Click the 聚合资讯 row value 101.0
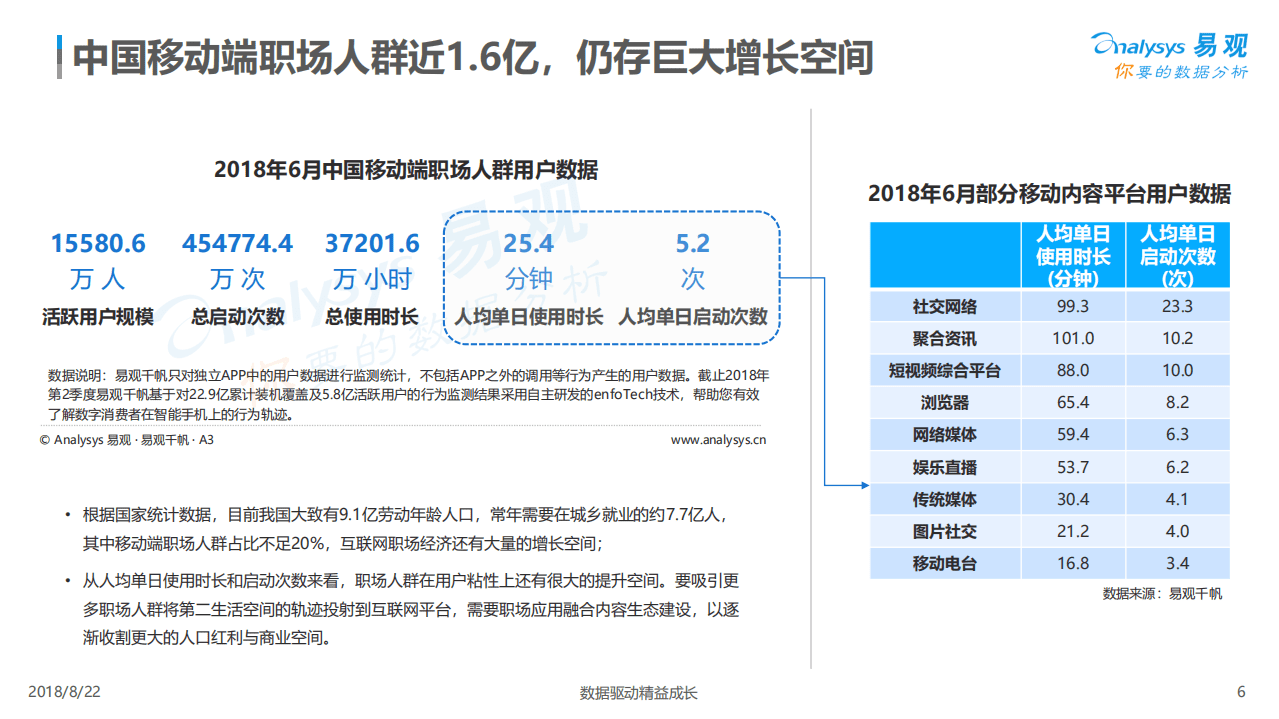This screenshot has height=719, width=1279. tap(1071, 338)
